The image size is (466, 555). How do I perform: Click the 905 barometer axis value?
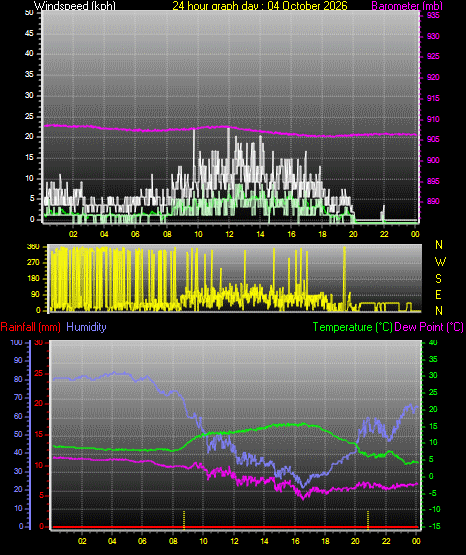(433, 139)
